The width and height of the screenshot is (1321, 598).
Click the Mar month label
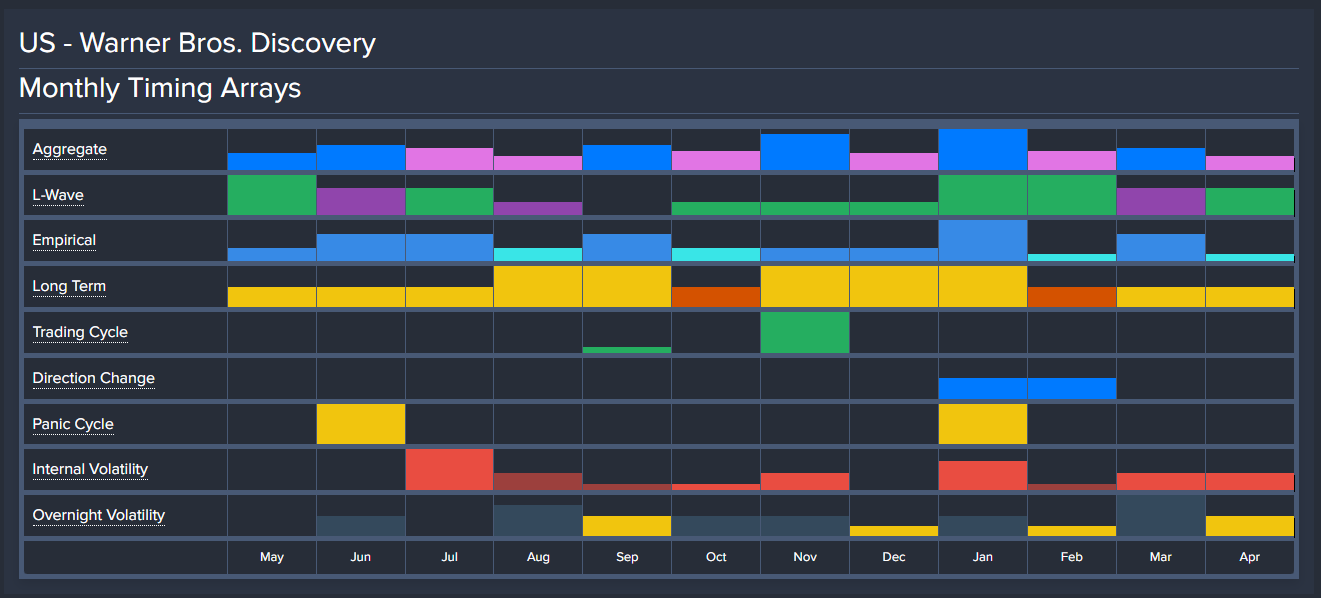click(x=1161, y=557)
